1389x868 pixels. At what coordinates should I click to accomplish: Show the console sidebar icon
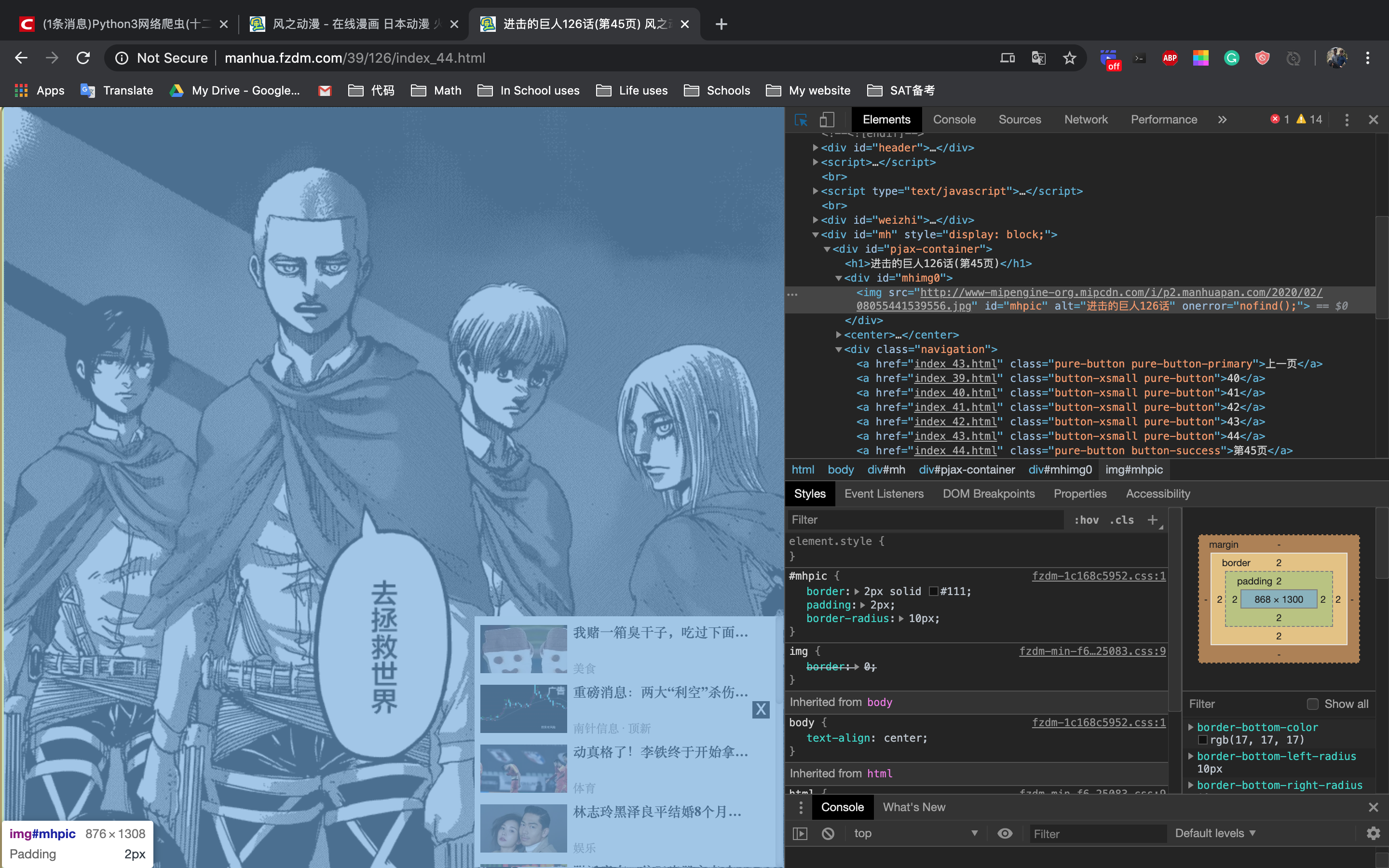coord(800,834)
